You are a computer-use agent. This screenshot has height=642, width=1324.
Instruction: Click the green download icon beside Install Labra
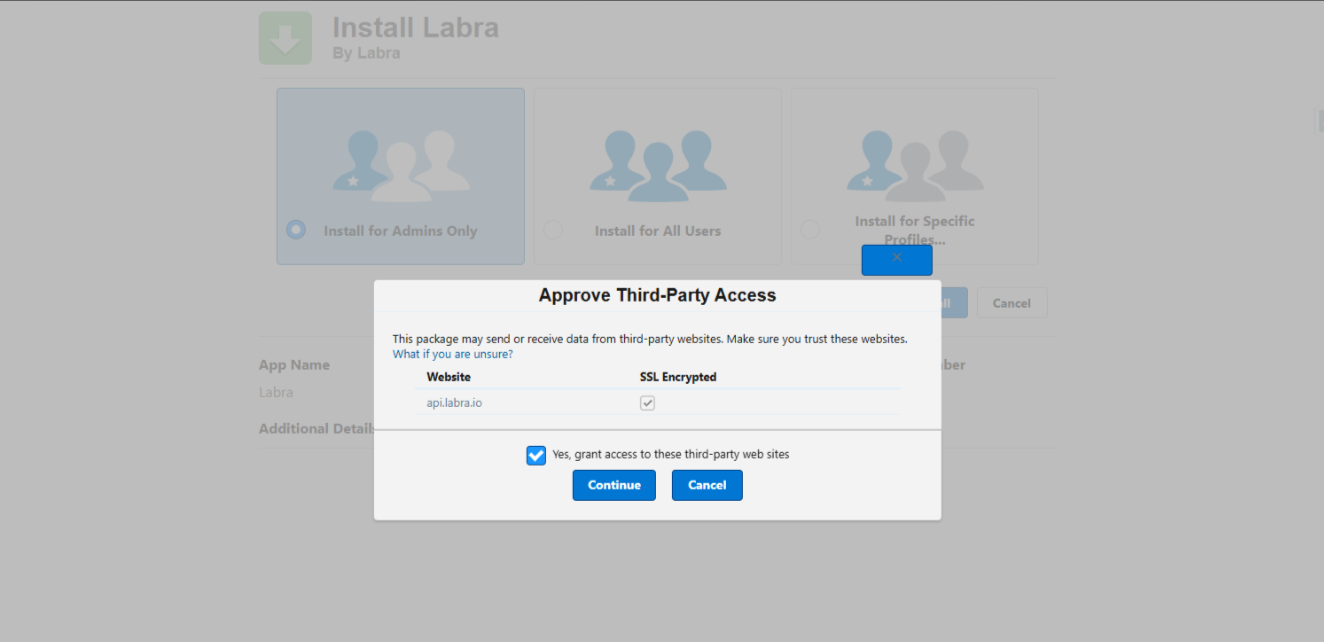[x=285, y=38]
